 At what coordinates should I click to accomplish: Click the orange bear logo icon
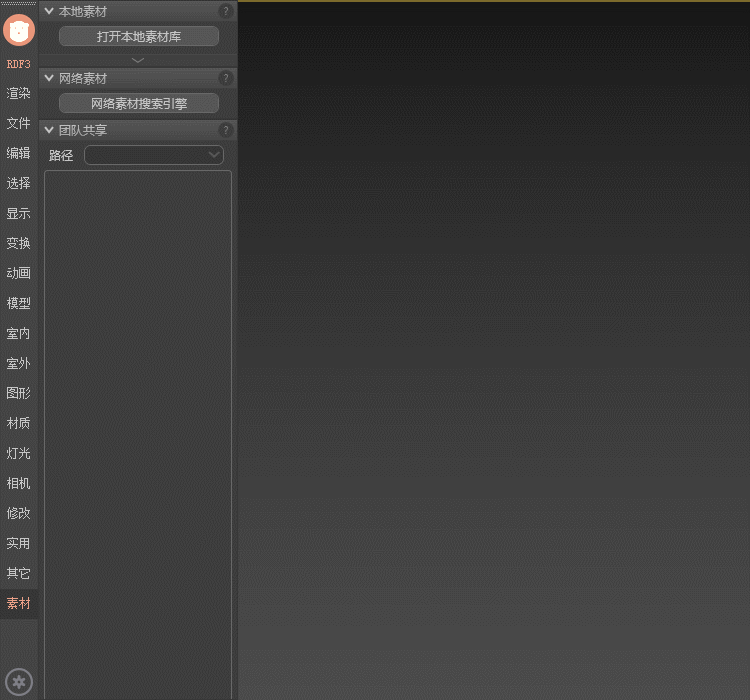19,30
